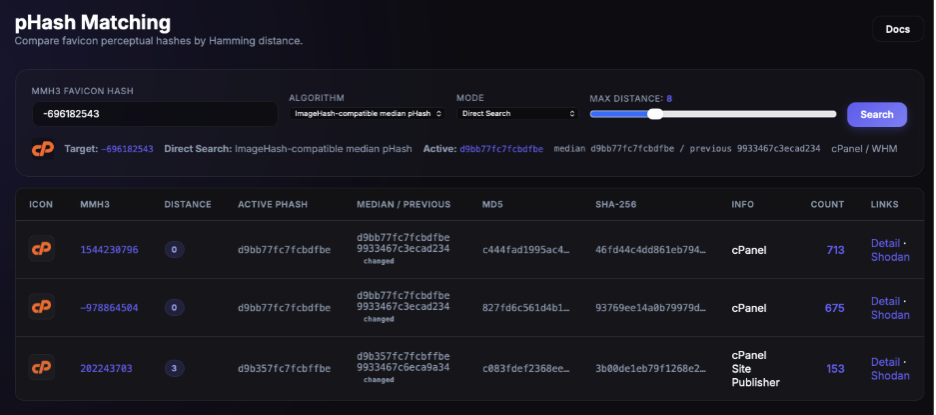Open the Algorithm dropdown
Image resolution: width=936 pixels, height=415 pixels.
367,113
